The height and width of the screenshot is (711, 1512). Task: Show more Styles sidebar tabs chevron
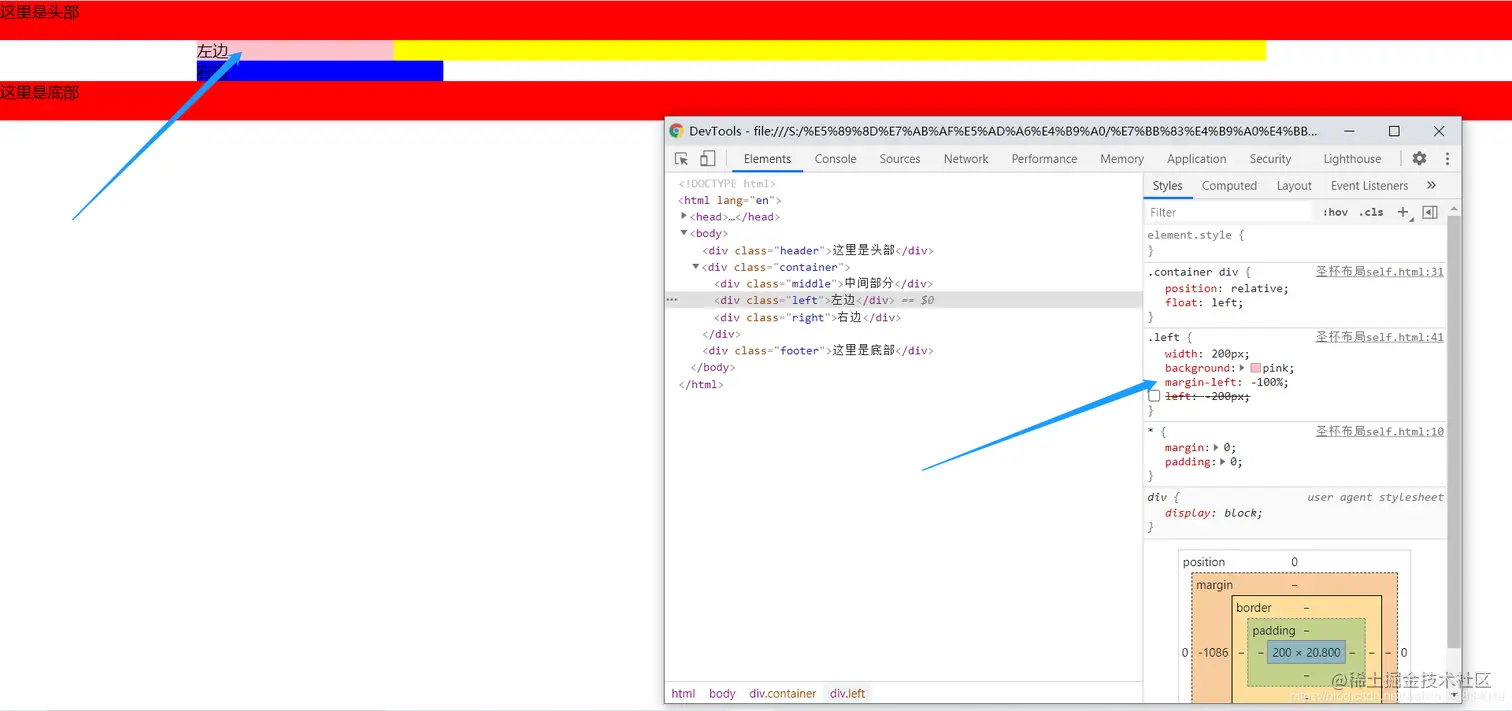click(x=1431, y=185)
